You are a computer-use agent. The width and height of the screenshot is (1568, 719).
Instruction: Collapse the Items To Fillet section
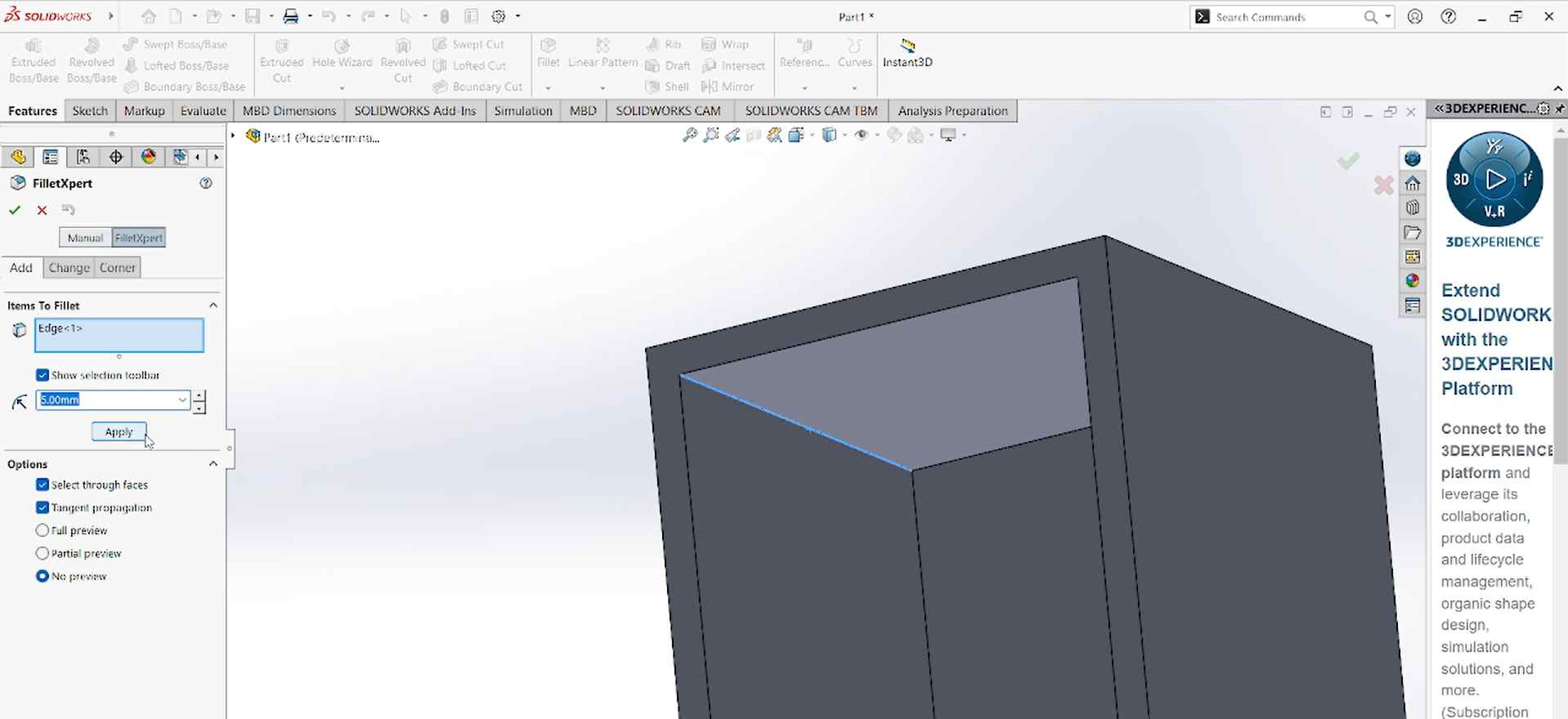coord(213,305)
